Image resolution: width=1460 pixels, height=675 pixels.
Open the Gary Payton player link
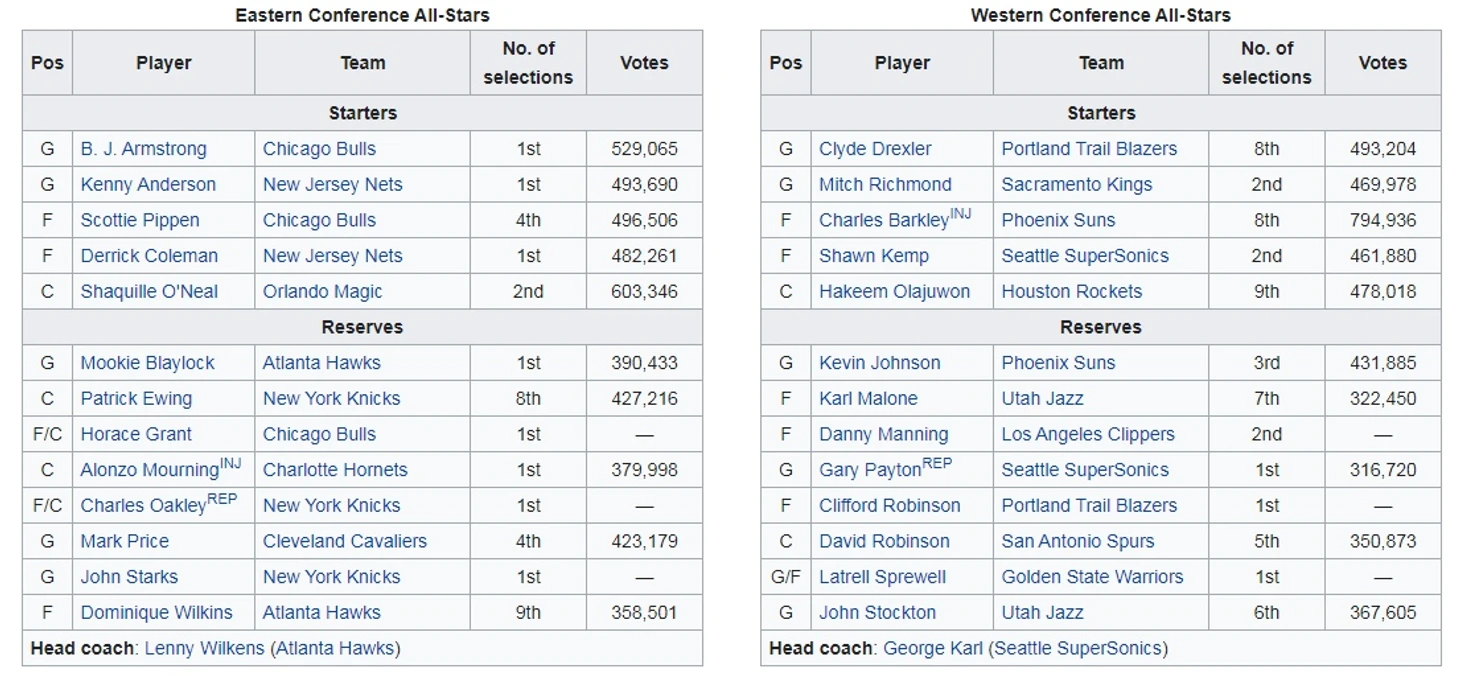pyautogui.click(x=869, y=470)
